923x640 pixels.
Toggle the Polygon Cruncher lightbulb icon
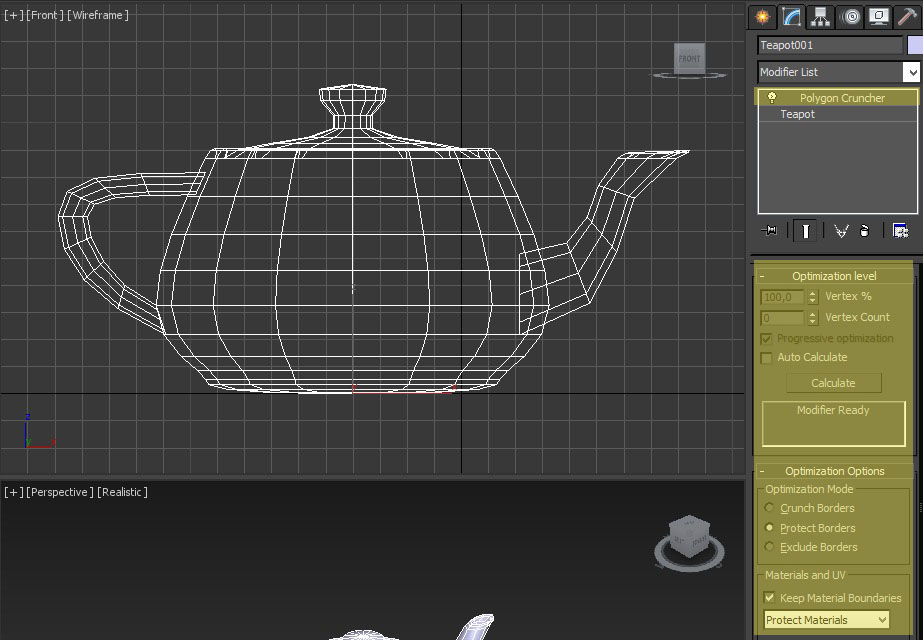772,98
